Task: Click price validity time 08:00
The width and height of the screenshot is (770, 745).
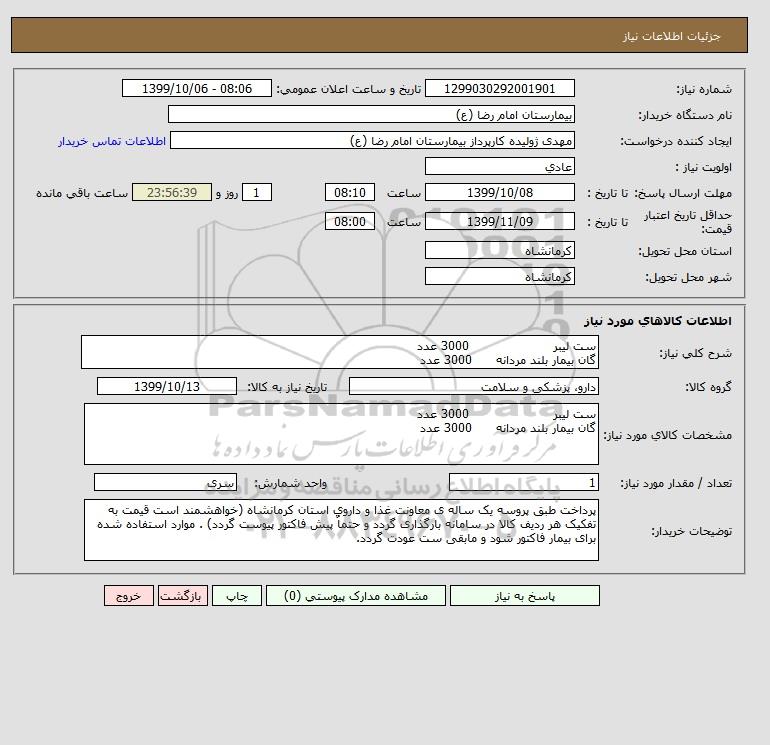Action: 350,221
